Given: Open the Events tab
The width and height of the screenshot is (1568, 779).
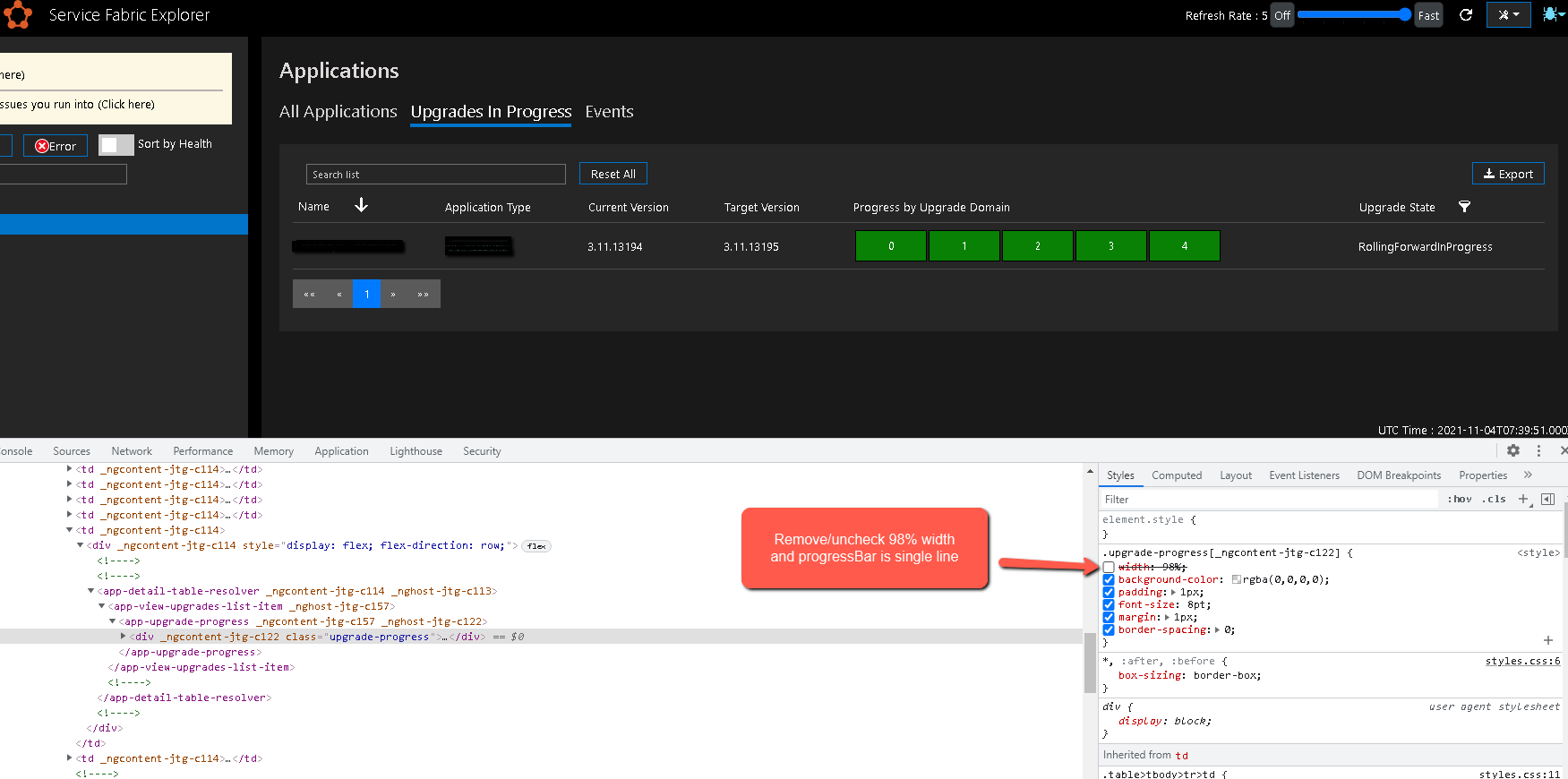Looking at the screenshot, I should (609, 111).
